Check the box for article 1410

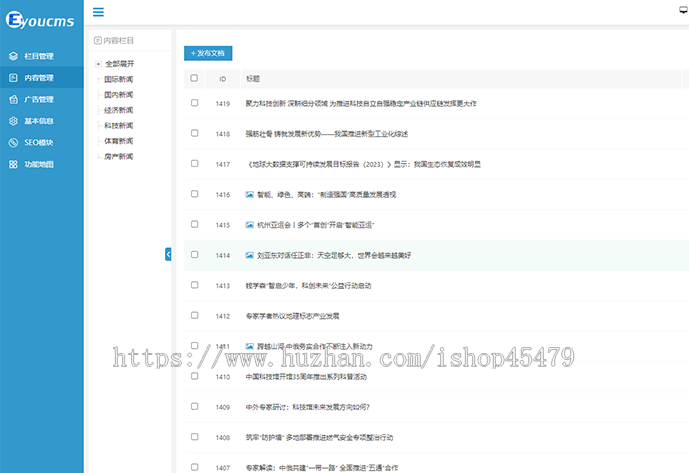point(195,375)
